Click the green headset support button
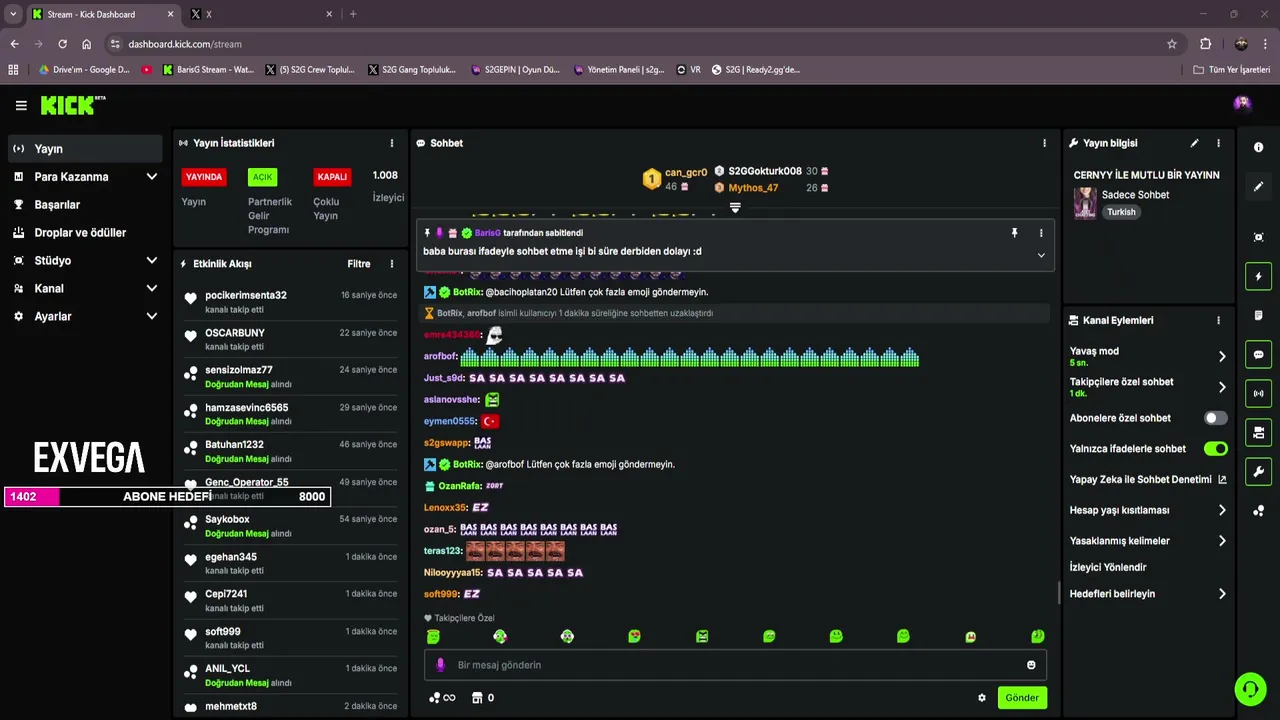The width and height of the screenshot is (1280, 720). pos(1250,689)
